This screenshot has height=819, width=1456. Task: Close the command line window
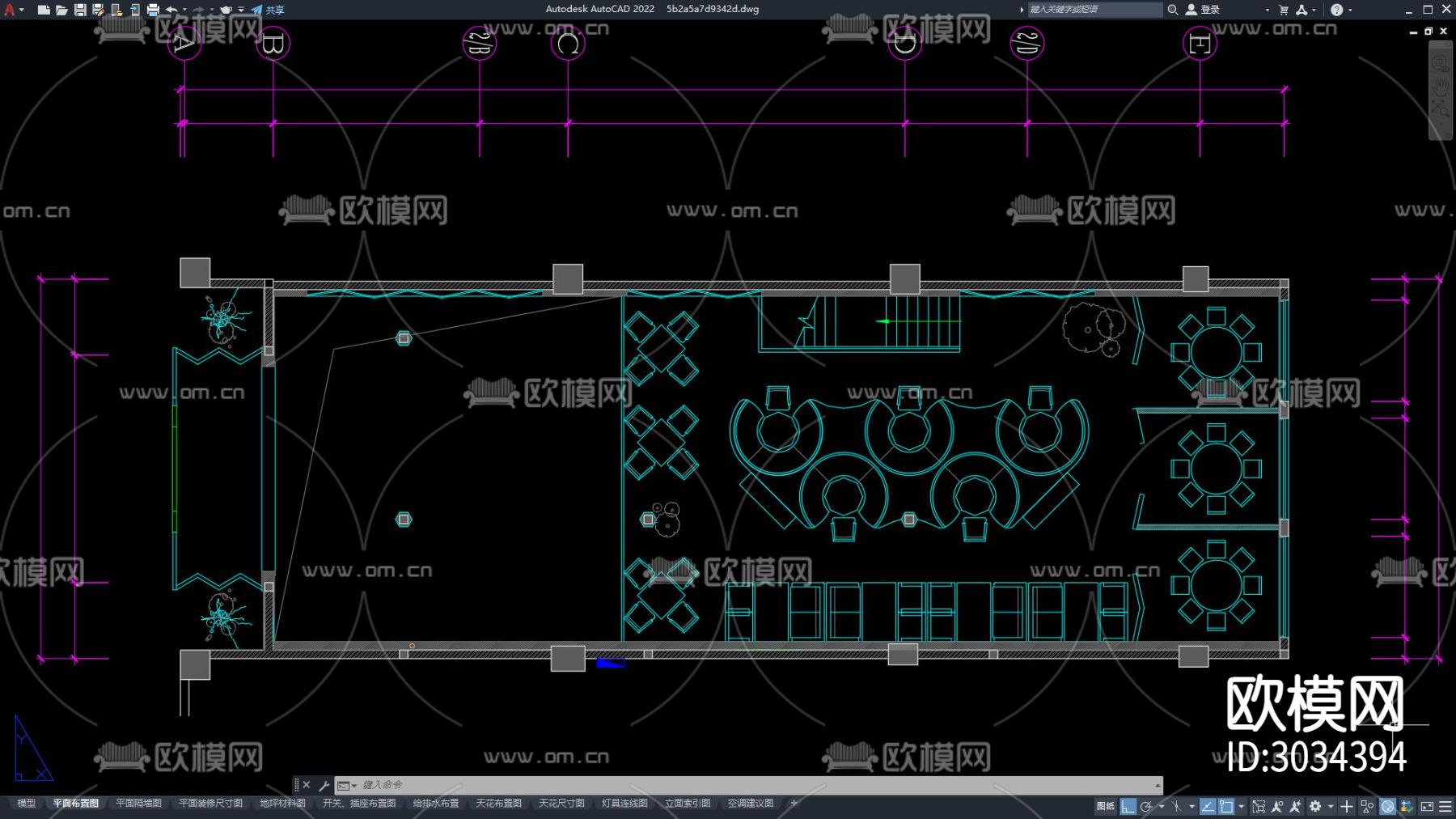click(307, 785)
